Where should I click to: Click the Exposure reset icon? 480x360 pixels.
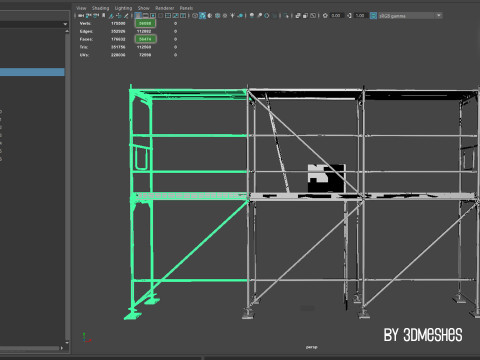click(x=325, y=16)
